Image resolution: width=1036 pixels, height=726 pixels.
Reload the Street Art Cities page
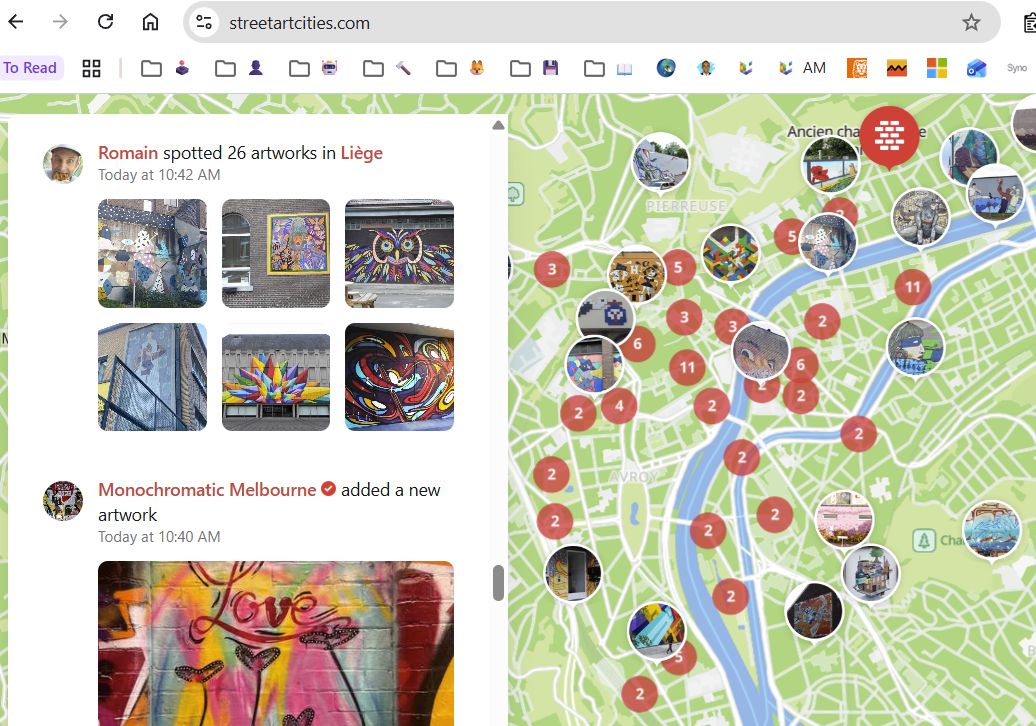105,22
